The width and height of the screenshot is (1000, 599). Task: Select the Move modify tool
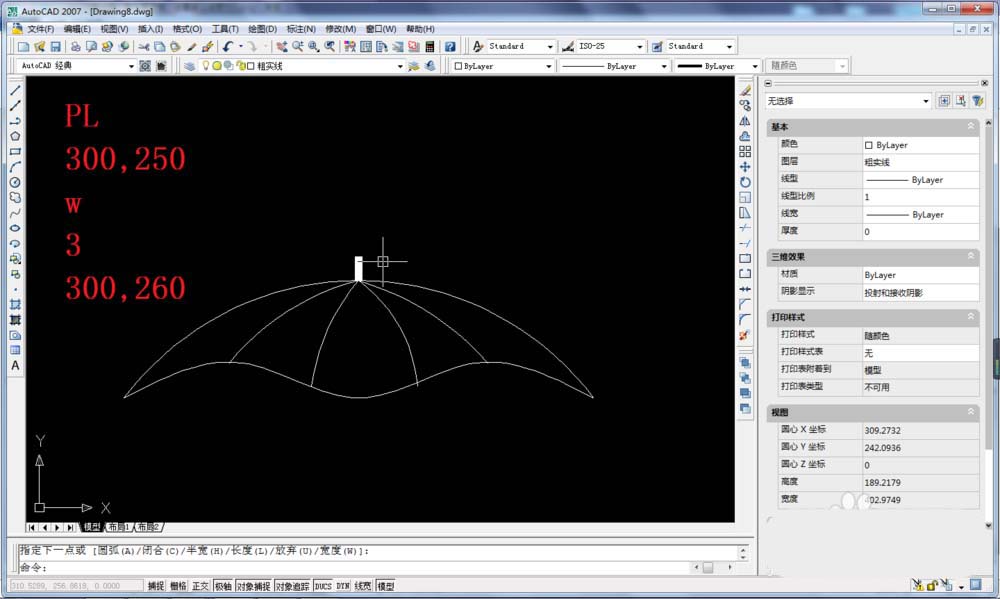pyautogui.click(x=745, y=167)
